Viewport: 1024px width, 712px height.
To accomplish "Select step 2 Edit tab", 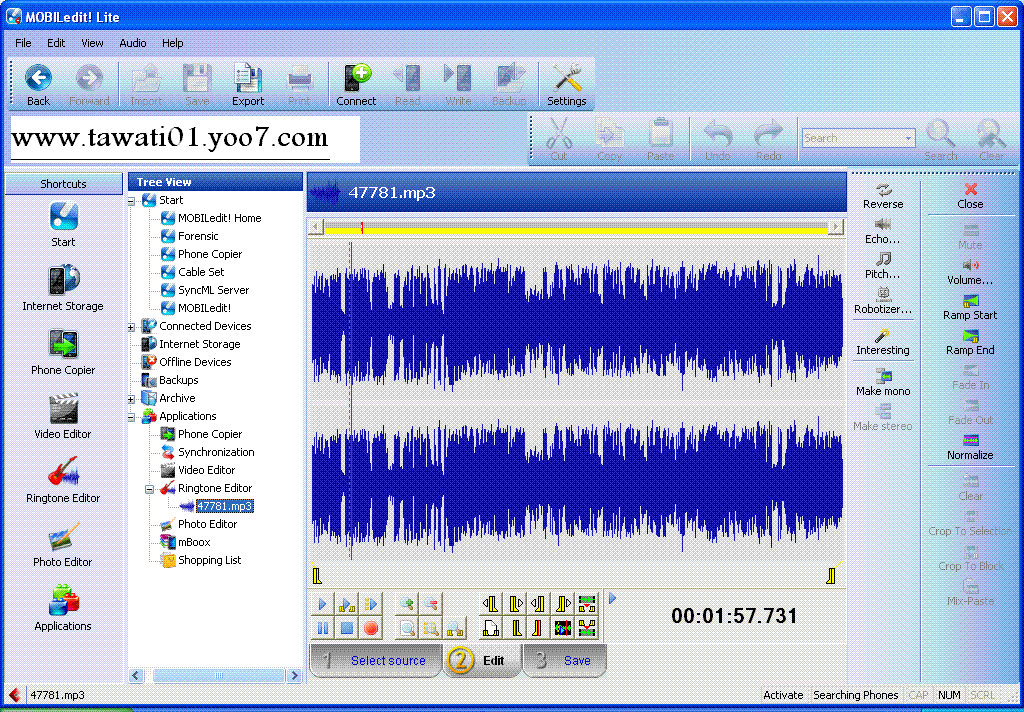I will point(482,660).
